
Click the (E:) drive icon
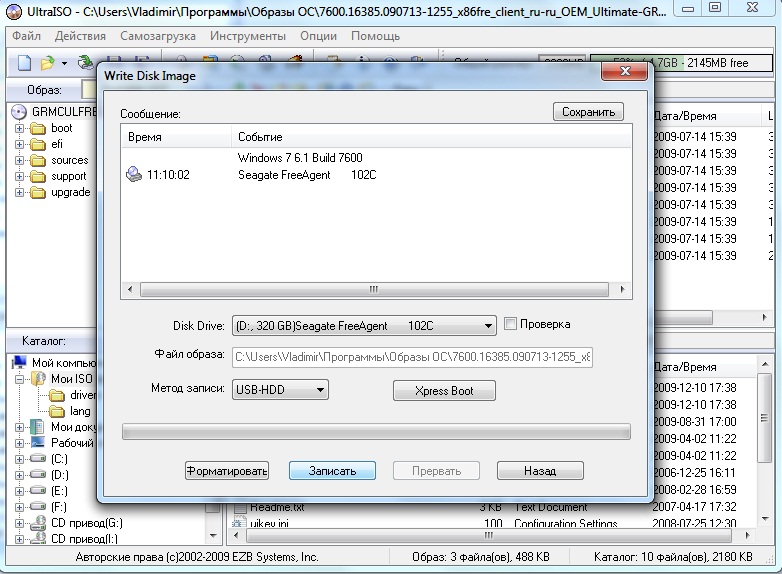38,490
